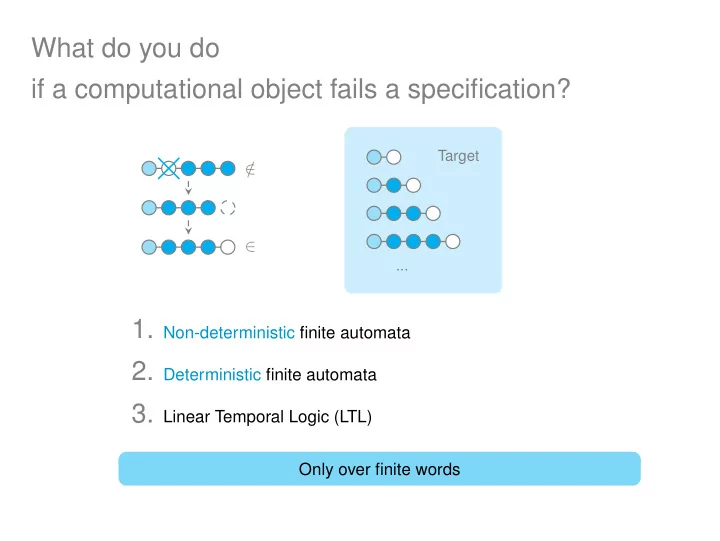The width and height of the screenshot is (720, 541).
Task: Click the Only over finite words banner
Action: tap(379, 469)
